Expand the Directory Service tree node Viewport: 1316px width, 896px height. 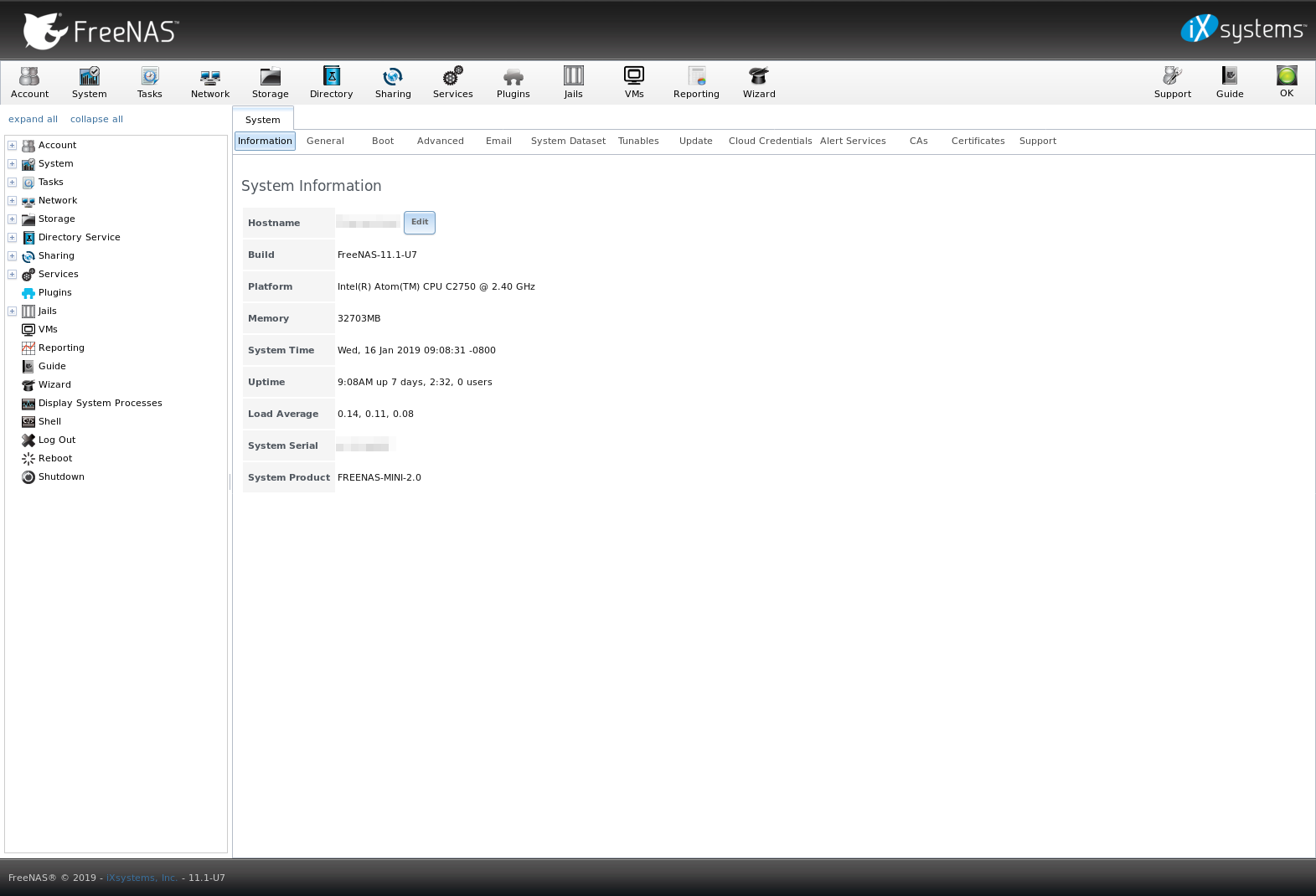tap(13, 237)
